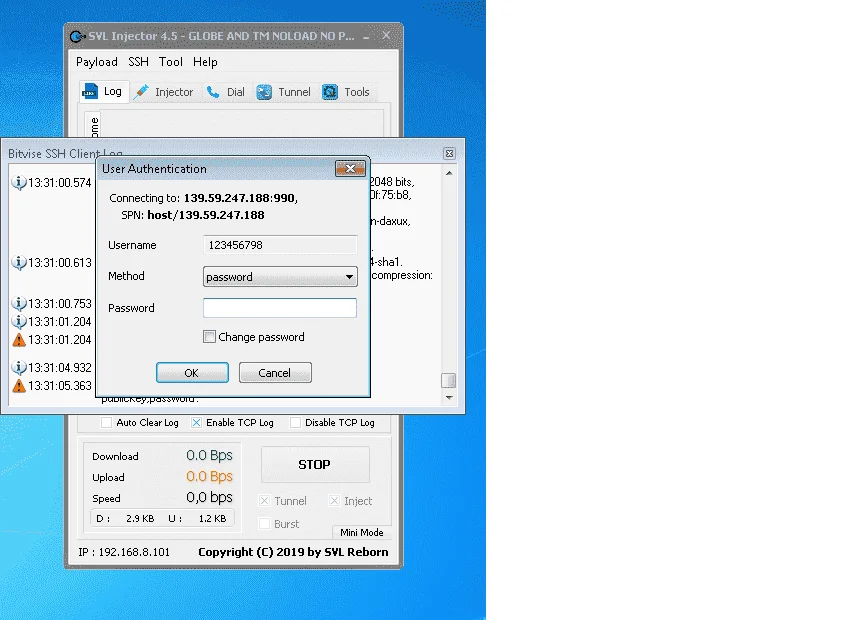Minimize the SVL Injector window

tap(366, 36)
